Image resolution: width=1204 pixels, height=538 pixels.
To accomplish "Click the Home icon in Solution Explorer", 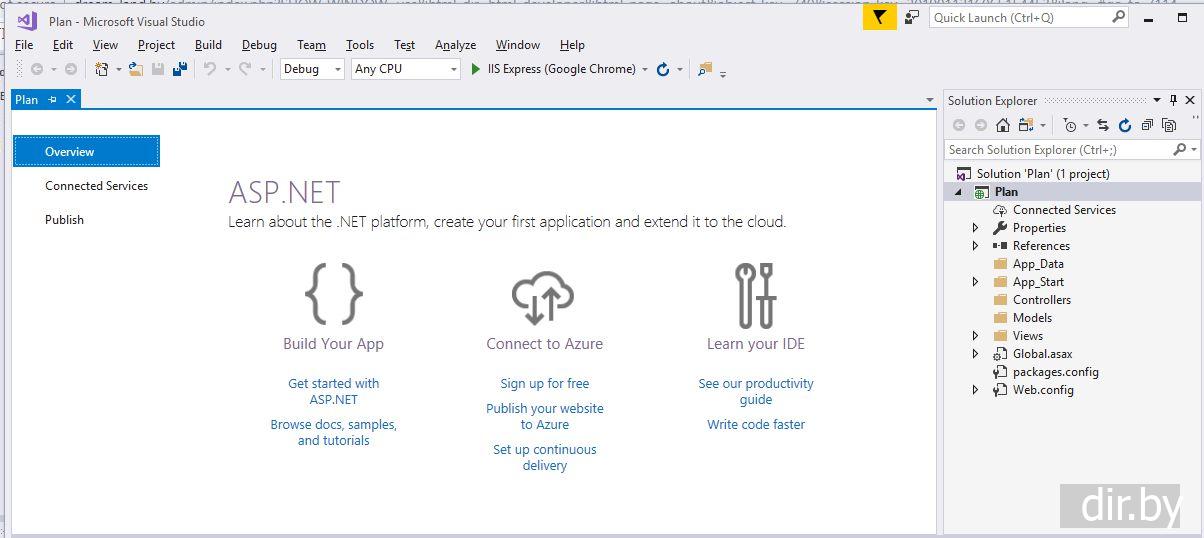I will pos(1003,125).
